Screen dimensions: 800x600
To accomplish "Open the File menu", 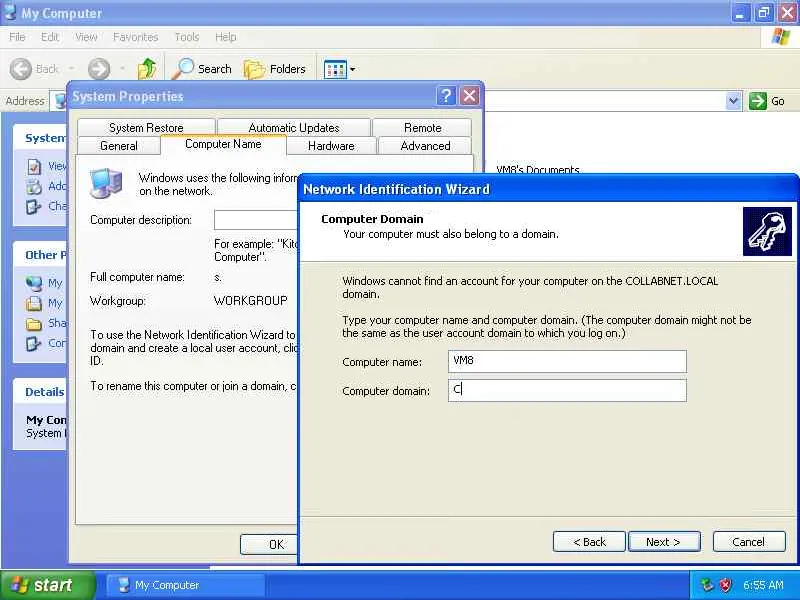I will 17,37.
